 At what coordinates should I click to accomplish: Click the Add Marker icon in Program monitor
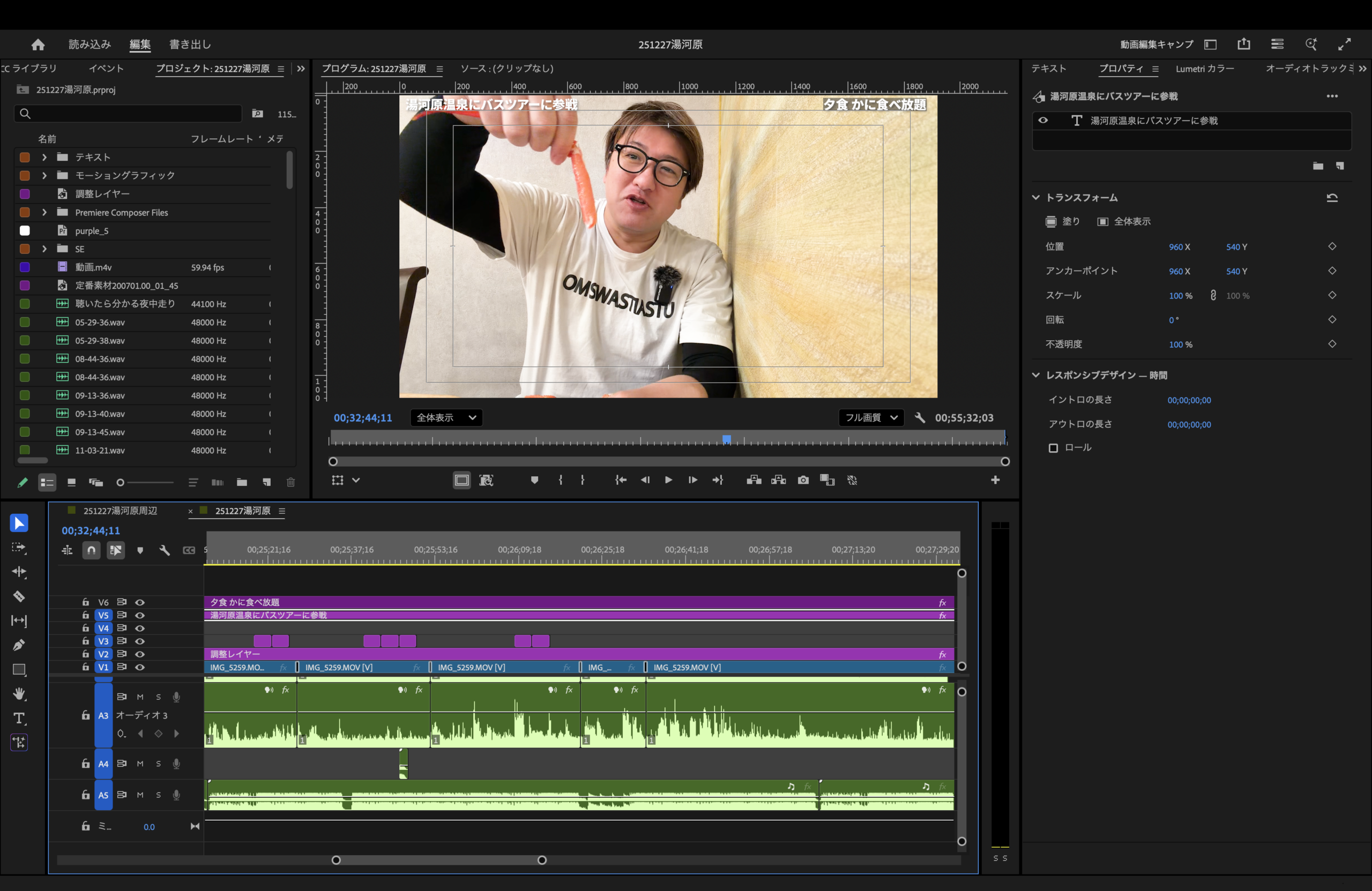click(534, 480)
